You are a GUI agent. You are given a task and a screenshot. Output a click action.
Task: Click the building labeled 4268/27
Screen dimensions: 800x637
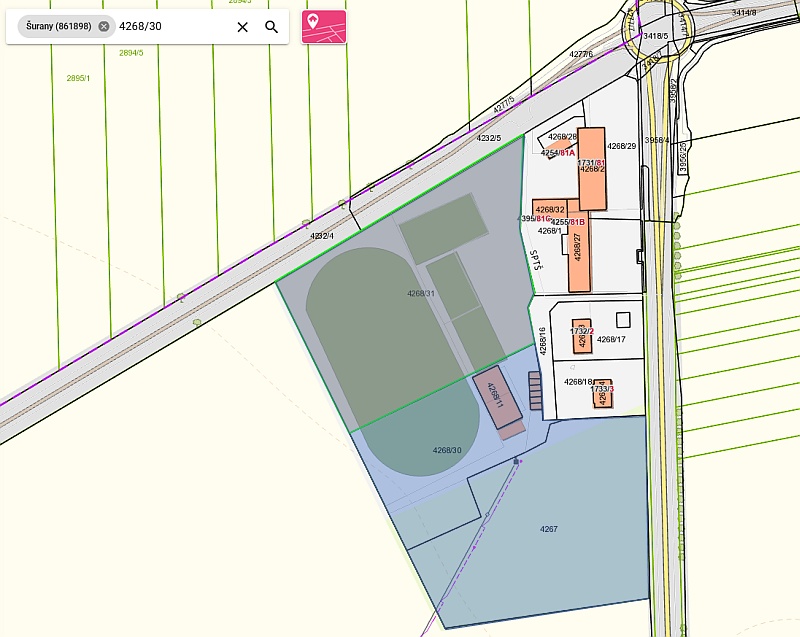tap(578, 251)
